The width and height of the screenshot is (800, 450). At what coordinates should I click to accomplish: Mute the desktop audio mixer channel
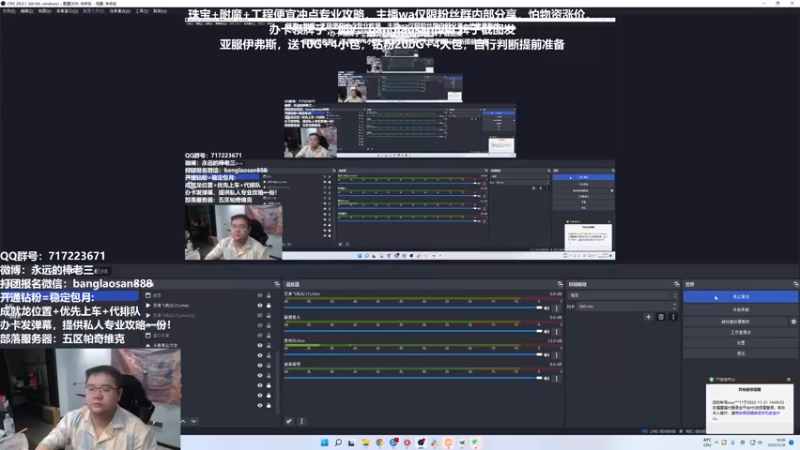pyautogui.click(x=547, y=378)
